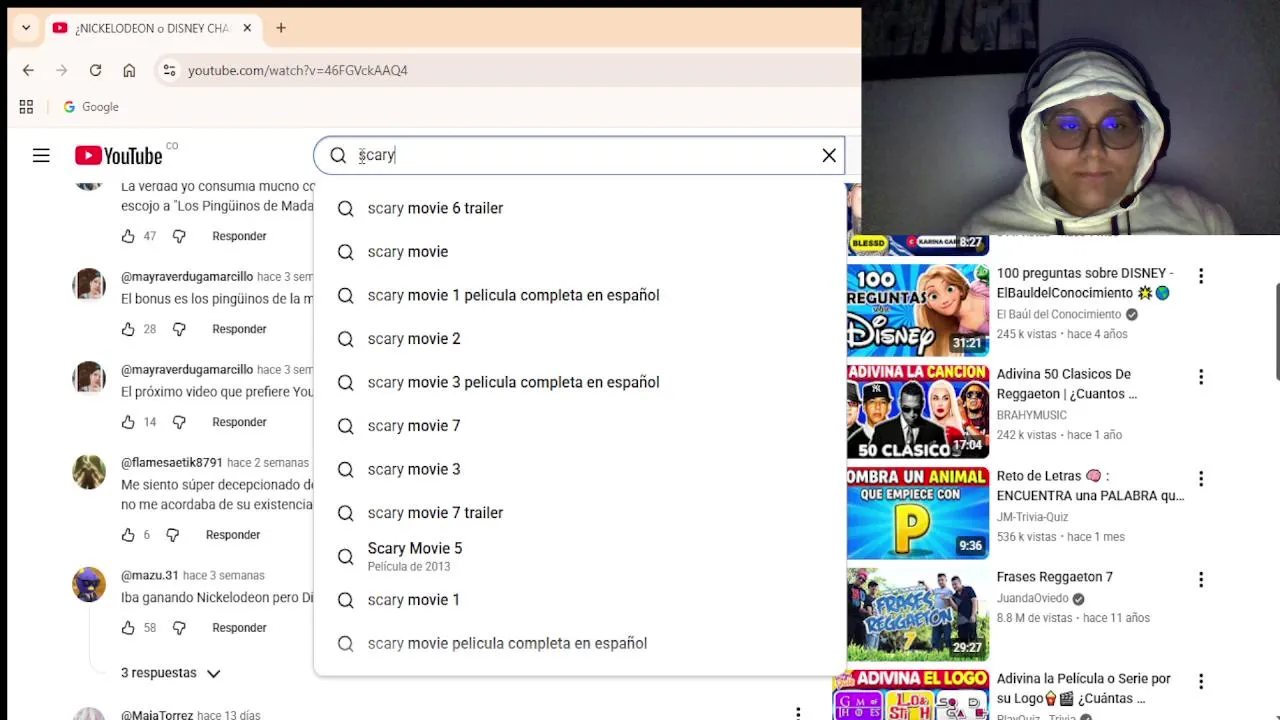Open the apps grid in bookmarks bar
The width and height of the screenshot is (1280, 720).
coord(26,107)
